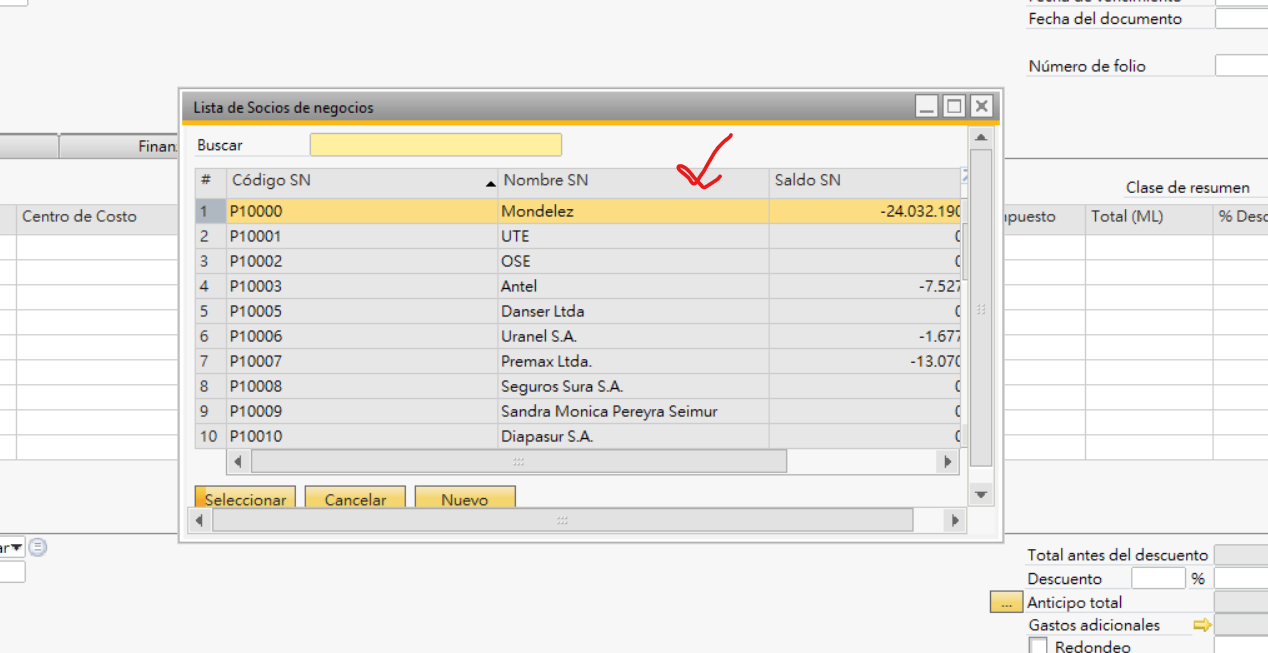Click the Saldo SN column header
Viewport: 1268px width, 653px height.
(x=865, y=181)
